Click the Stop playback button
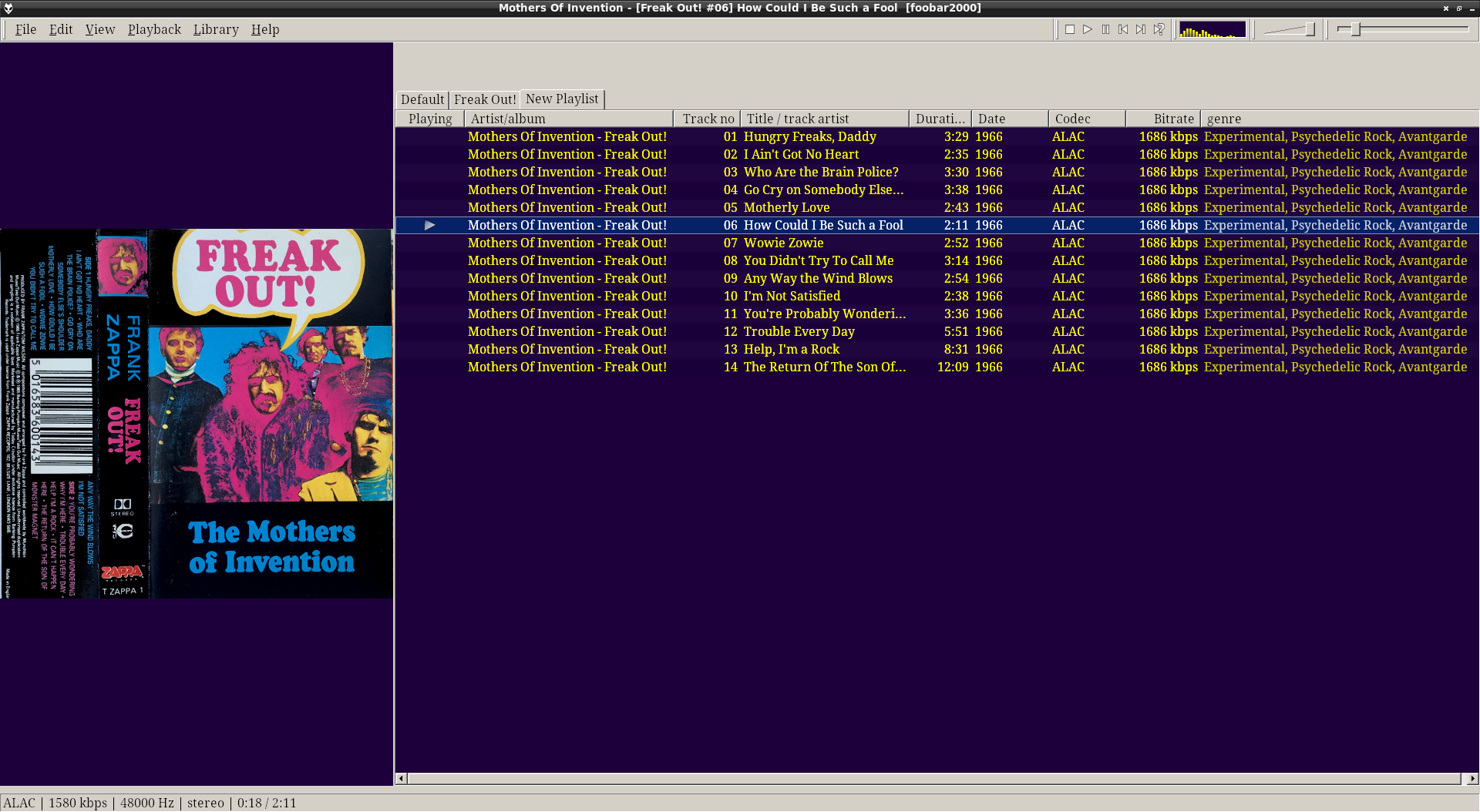This screenshot has height=812, width=1480. point(1070,29)
